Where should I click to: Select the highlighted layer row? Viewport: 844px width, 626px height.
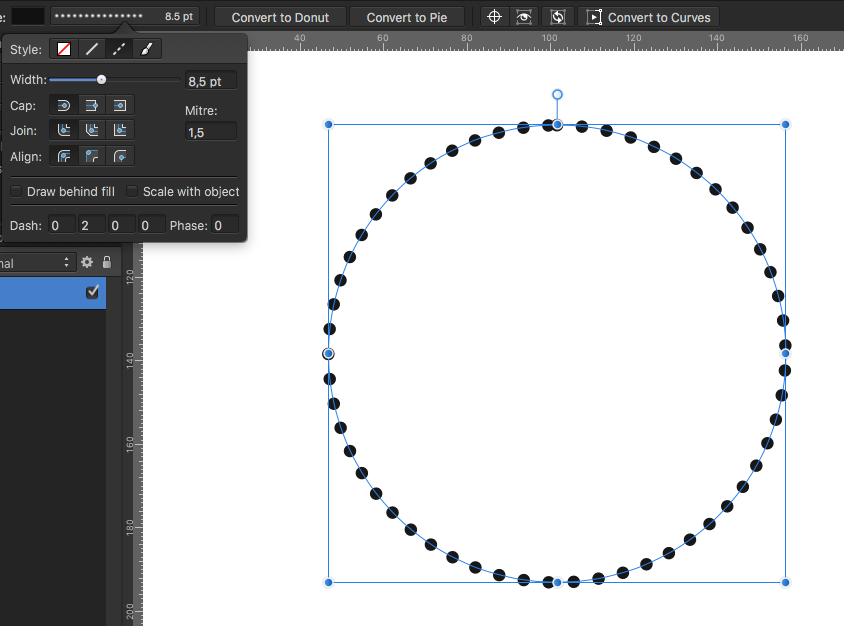click(x=53, y=293)
